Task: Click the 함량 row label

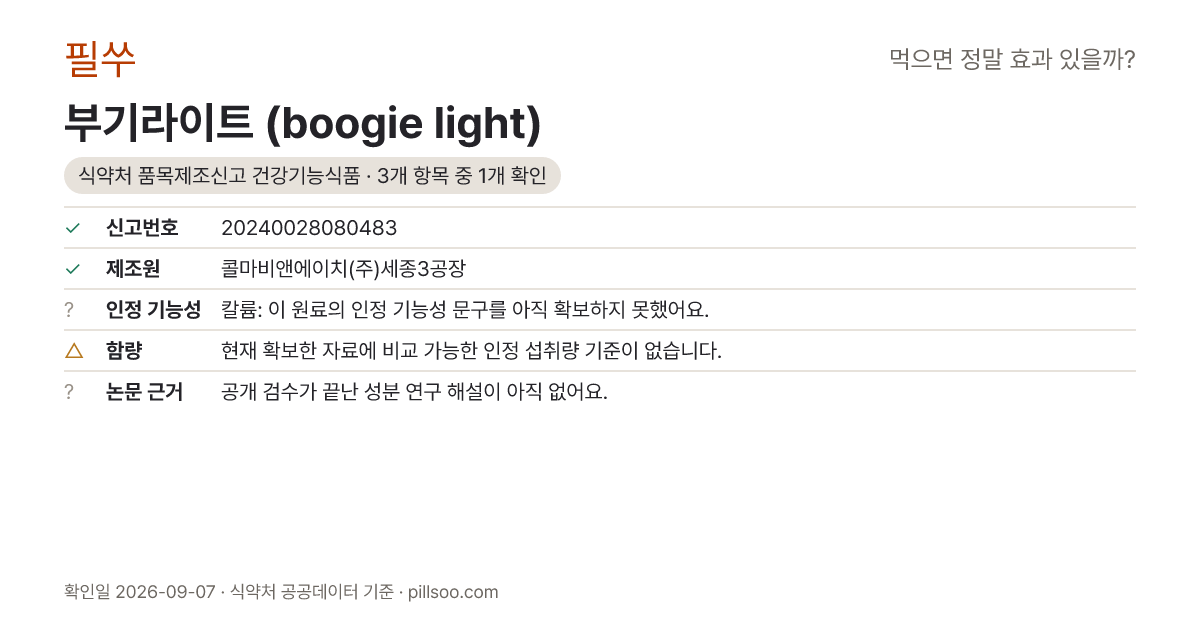Action: tap(124, 351)
